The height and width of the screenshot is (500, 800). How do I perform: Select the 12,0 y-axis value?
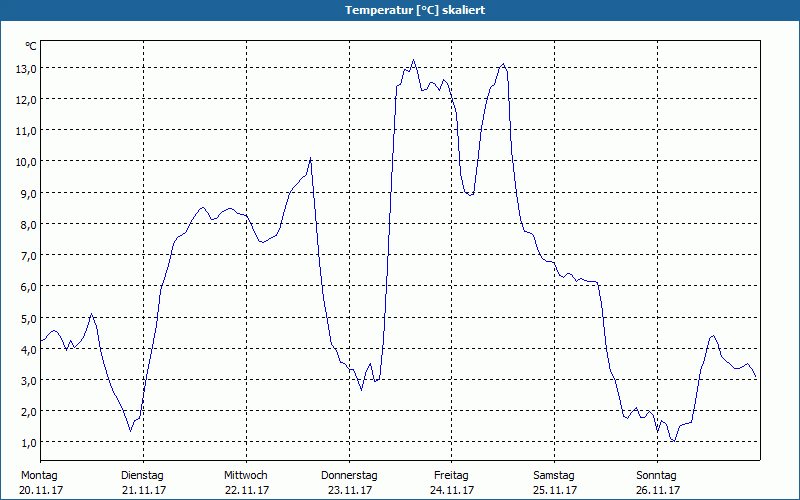pyautogui.click(x=26, y=100)
